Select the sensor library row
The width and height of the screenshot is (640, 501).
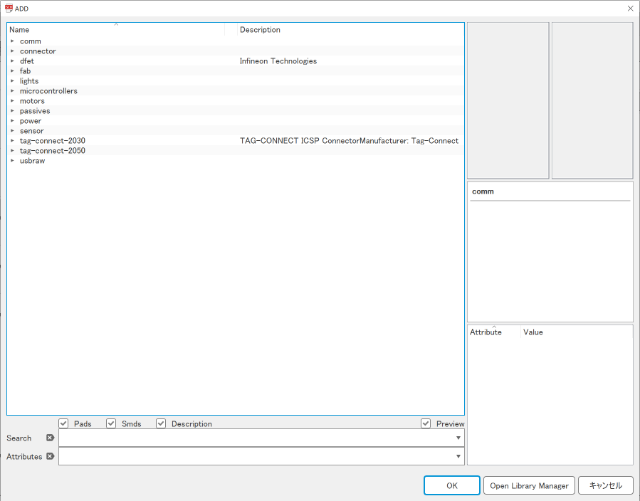click(x=235, y=131)
